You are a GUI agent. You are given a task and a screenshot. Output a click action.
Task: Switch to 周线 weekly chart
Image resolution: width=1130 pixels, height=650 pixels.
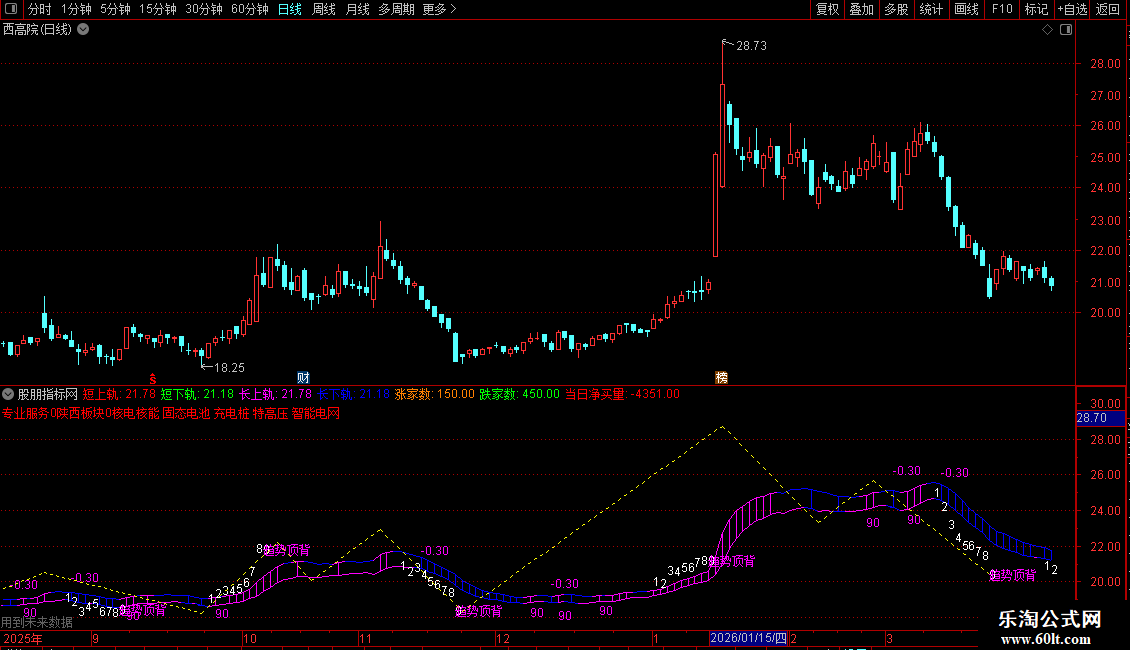(x=324, y=9)
